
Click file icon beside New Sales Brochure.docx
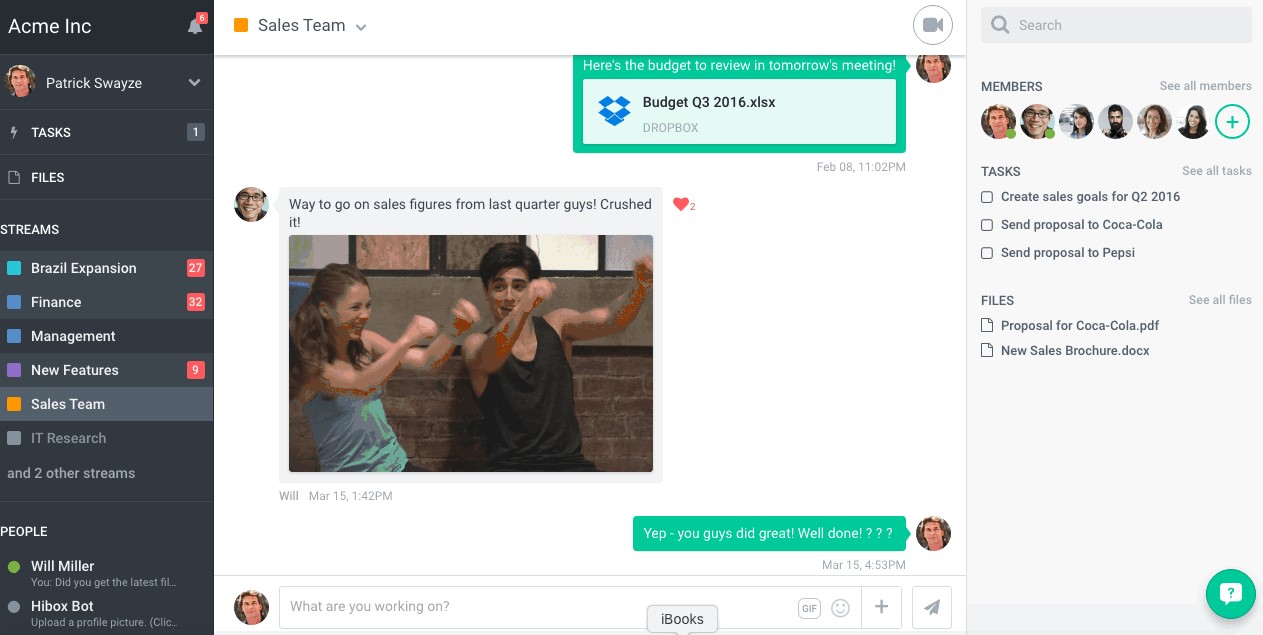(x=987, y=350)
